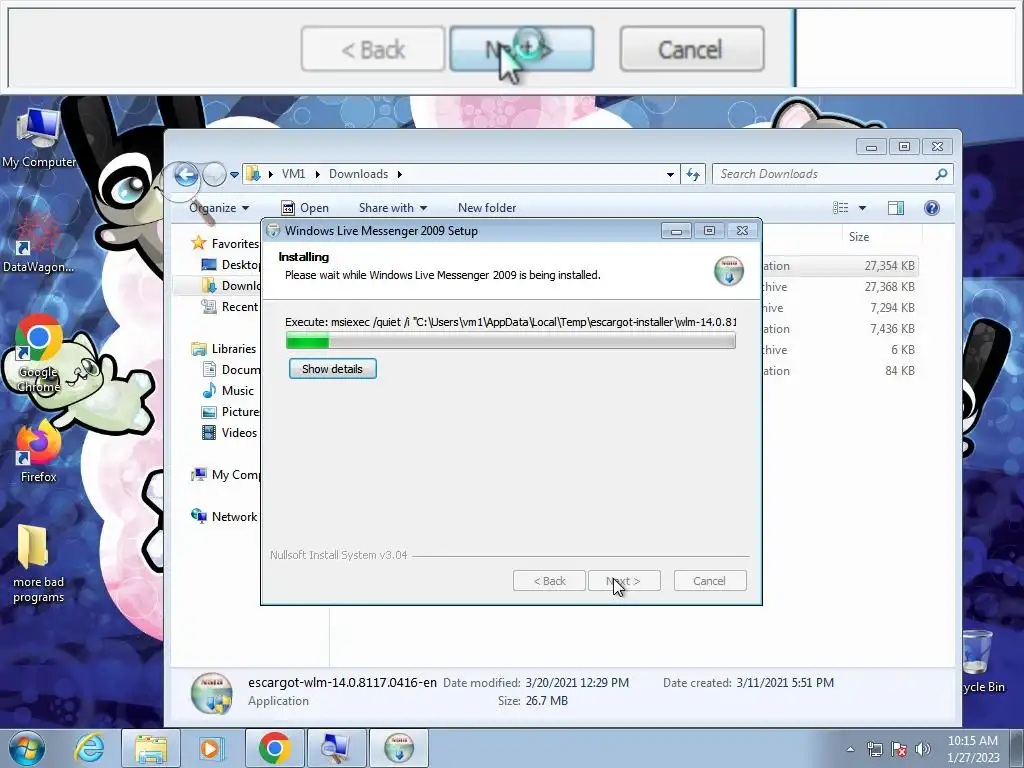Click Open in Explorer toolbar
Viewport: 1024px width, 768px height.
click(305, 208)
